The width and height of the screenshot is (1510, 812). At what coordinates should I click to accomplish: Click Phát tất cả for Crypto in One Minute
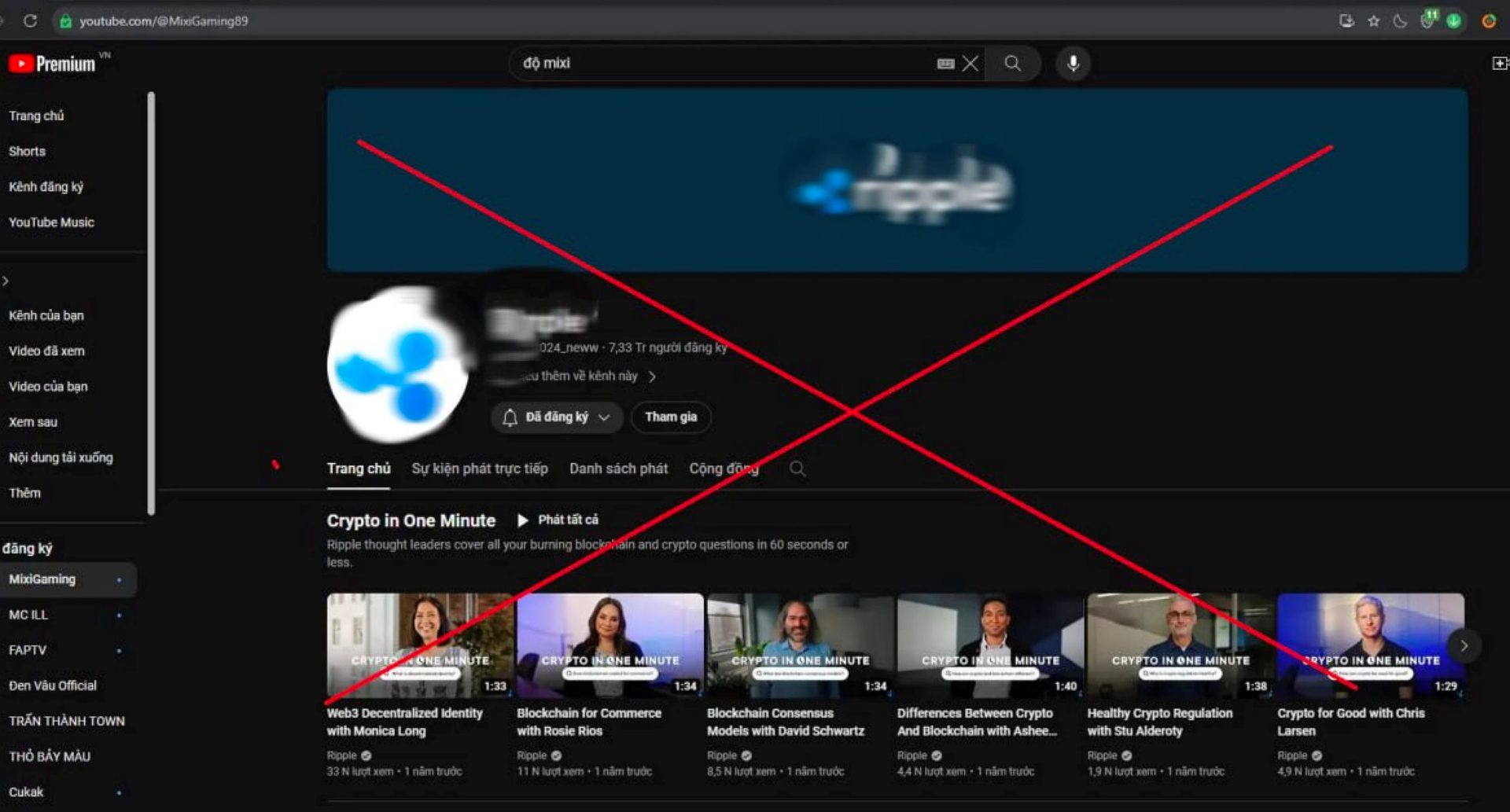pos(558,519)
